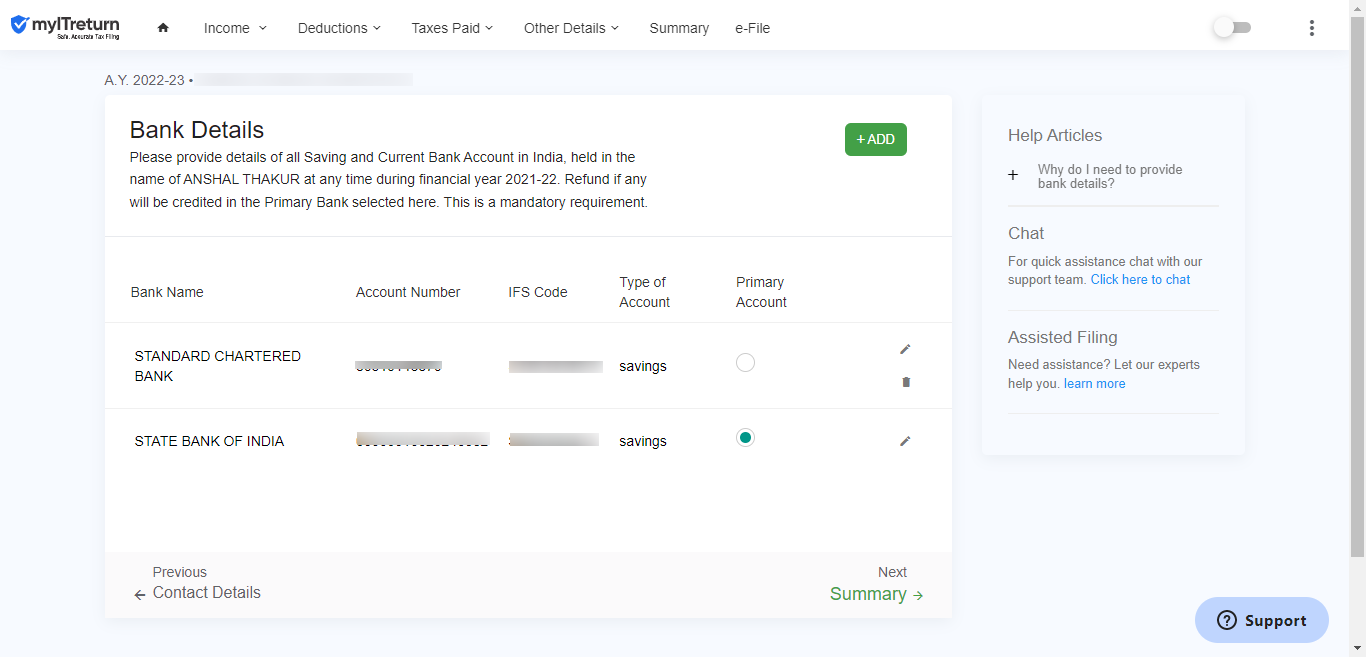Expand the Taxes Paid dropdown
Screen dimensions: 1366x657
(x=452, y=28)
